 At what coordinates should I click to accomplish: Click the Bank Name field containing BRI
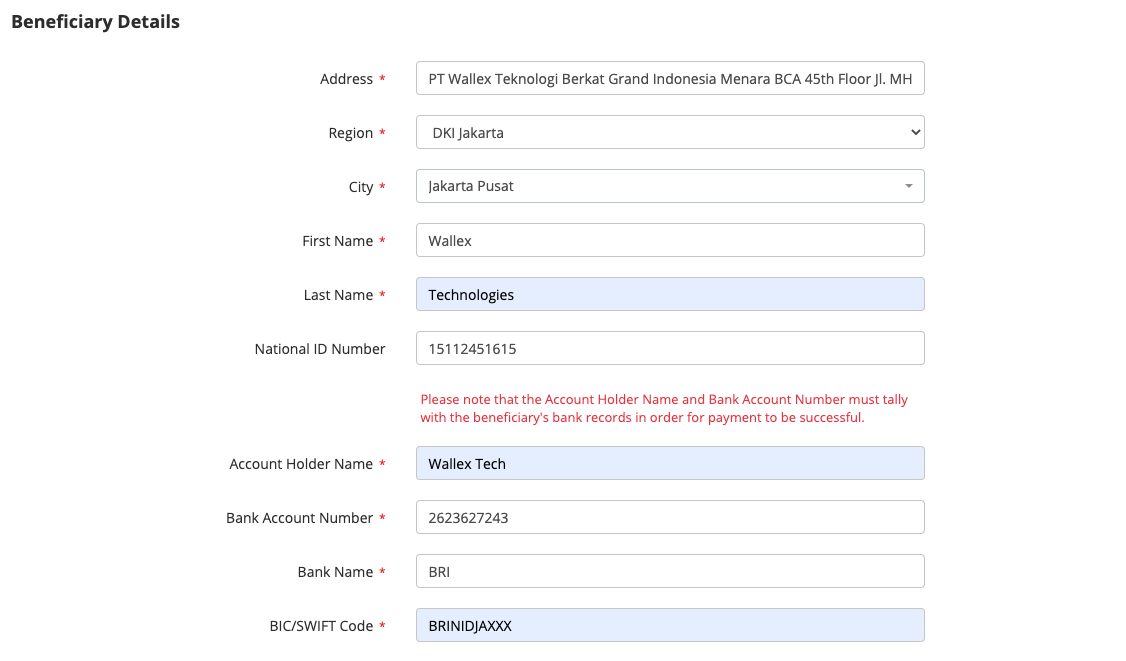pyautogui.click(x=670, y=571)
